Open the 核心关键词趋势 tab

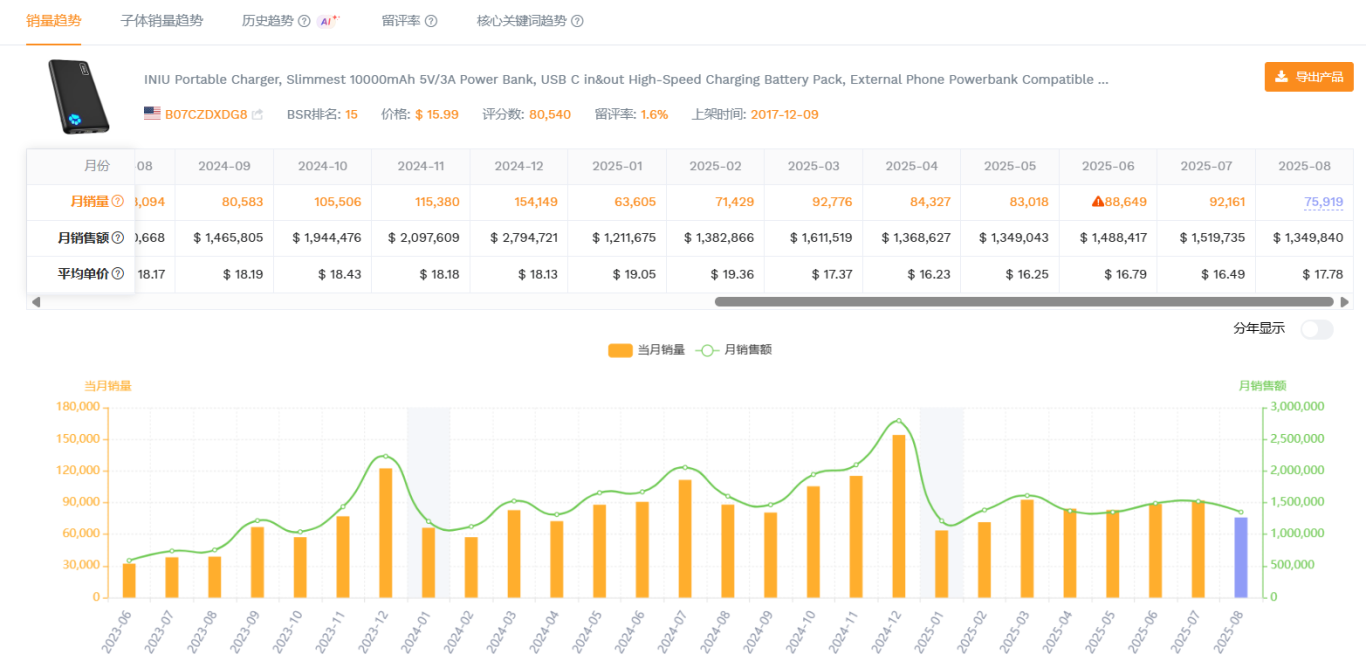click(521, 21)
